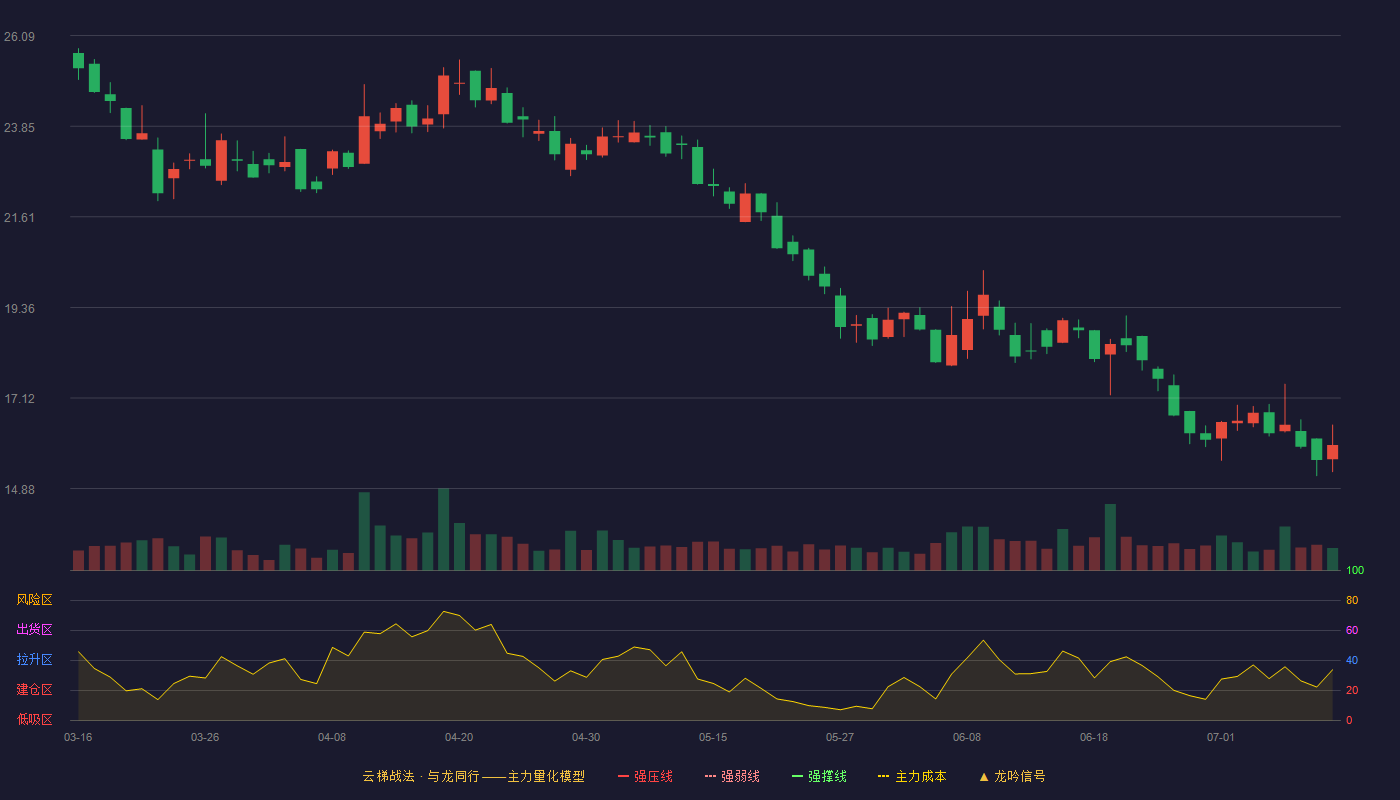The width and height of the screenshot is (1400, 800).
Task: Click the 03-16 date axis label
Action: tap(78, 737)
